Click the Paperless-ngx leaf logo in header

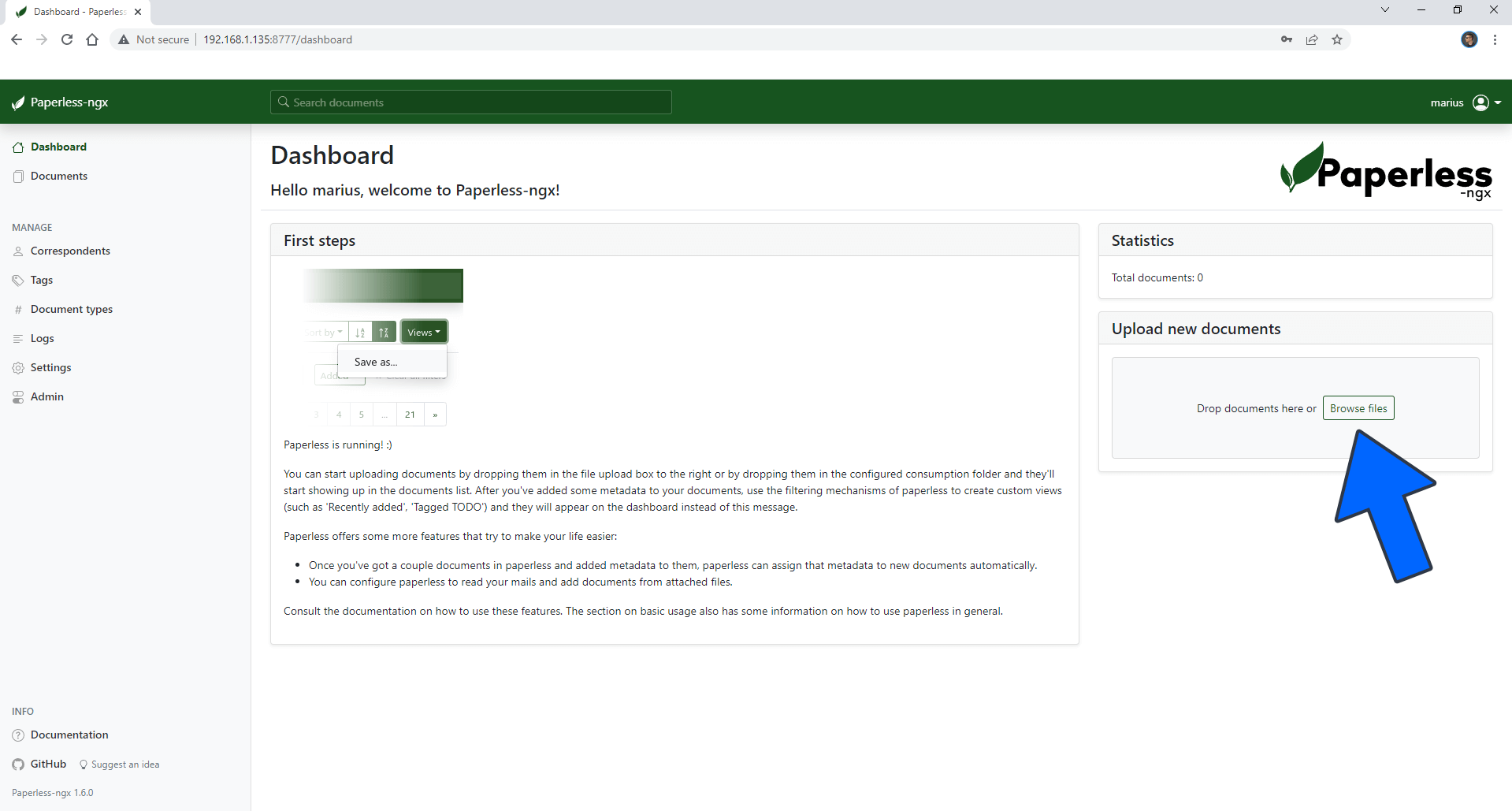click(x=19, y=102)
